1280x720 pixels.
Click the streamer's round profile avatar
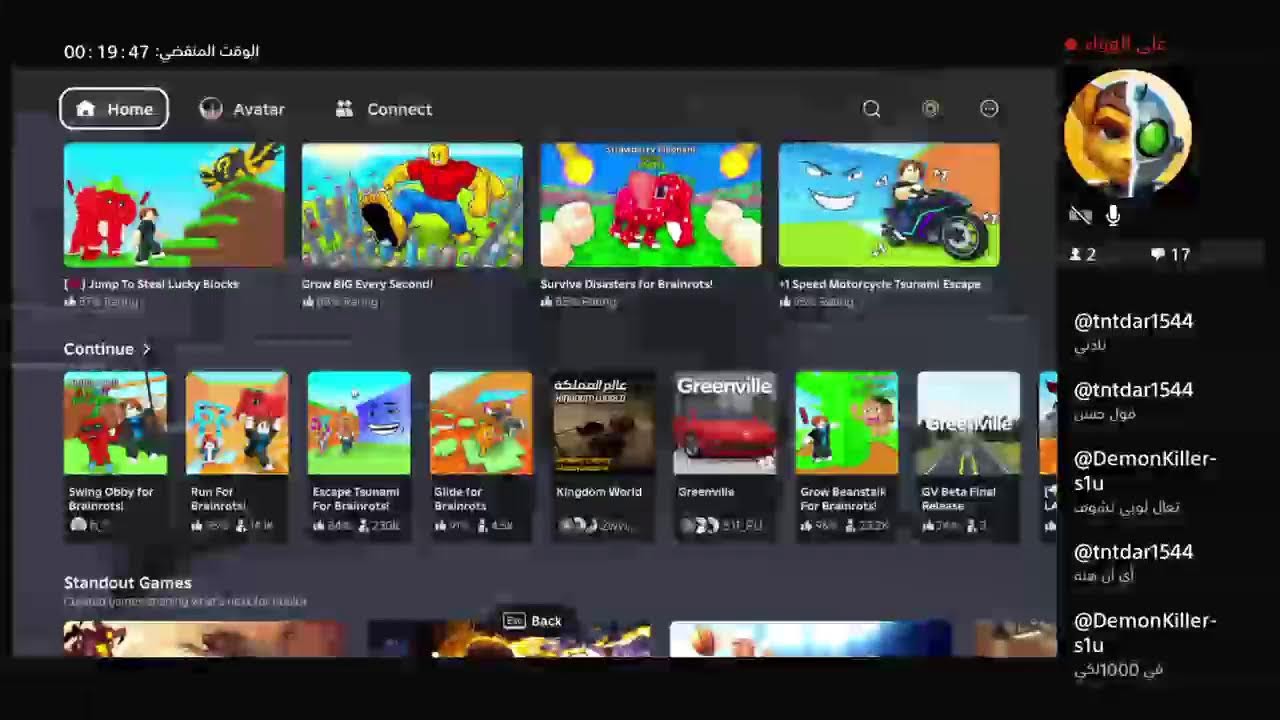(x=1127, y=132)
